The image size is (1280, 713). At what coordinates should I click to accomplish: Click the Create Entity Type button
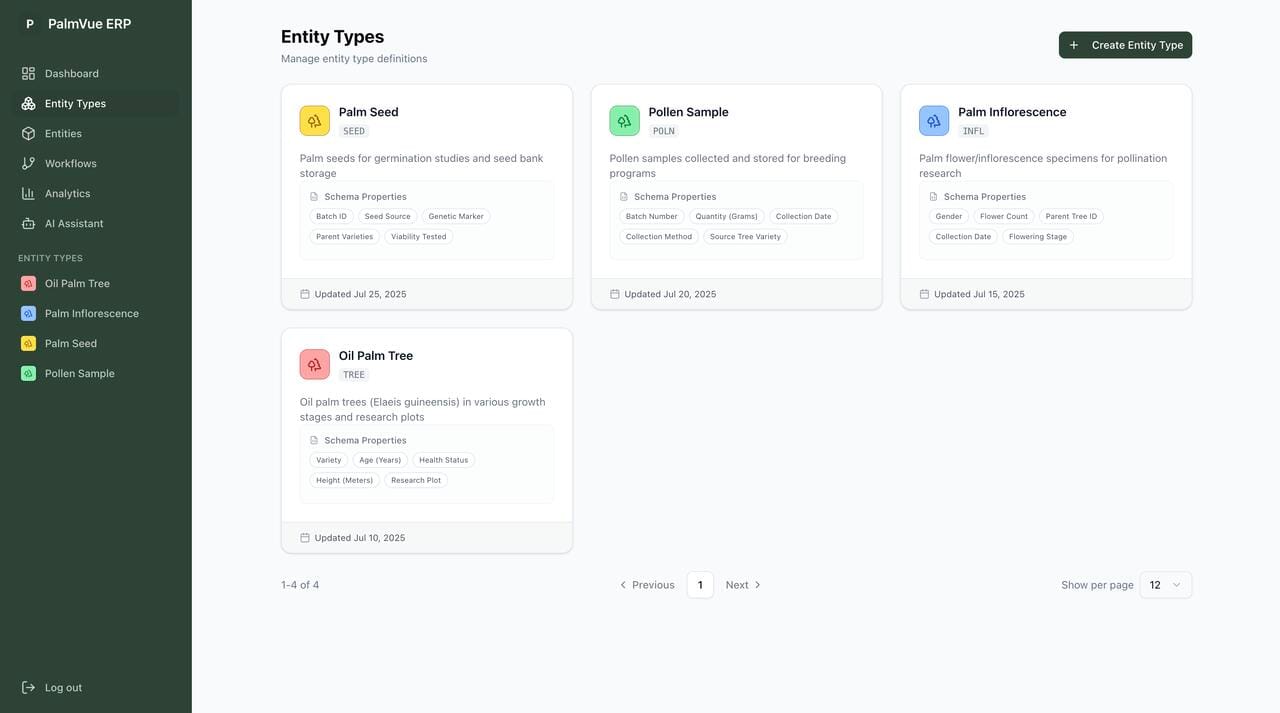point(1125,45)
